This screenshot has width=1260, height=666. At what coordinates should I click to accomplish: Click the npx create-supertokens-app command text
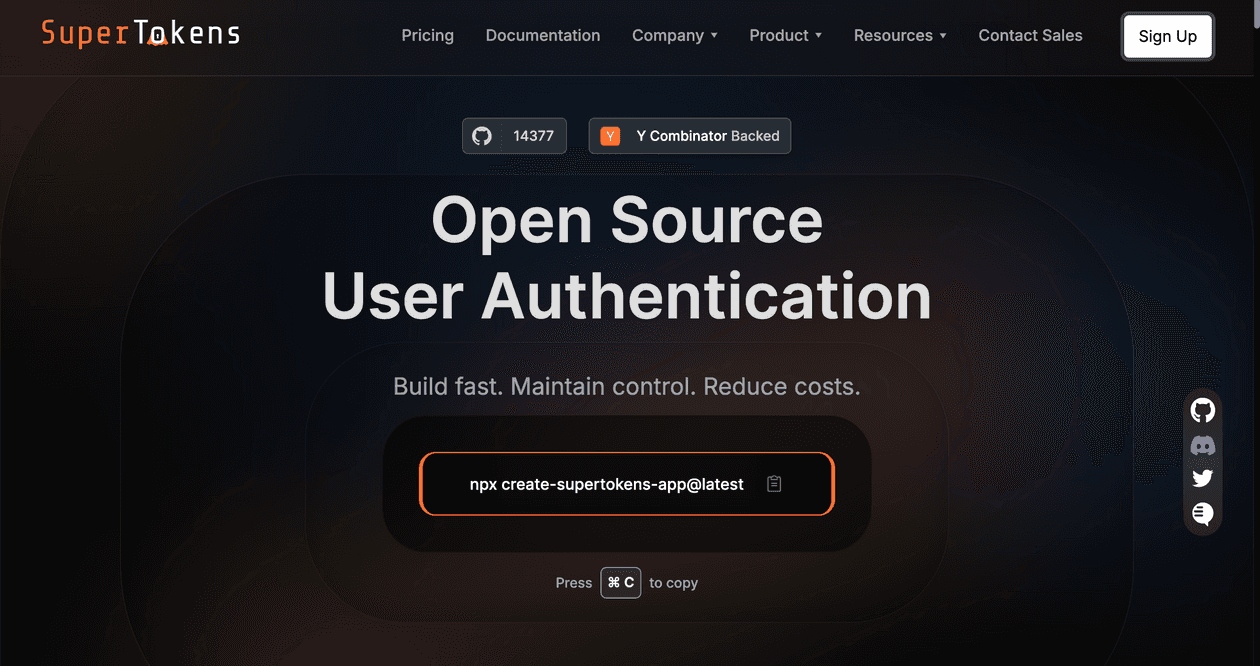(606, 484)
